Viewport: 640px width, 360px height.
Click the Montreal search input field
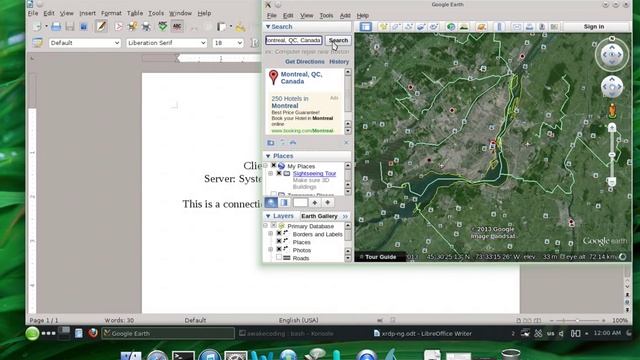(294, 40)
